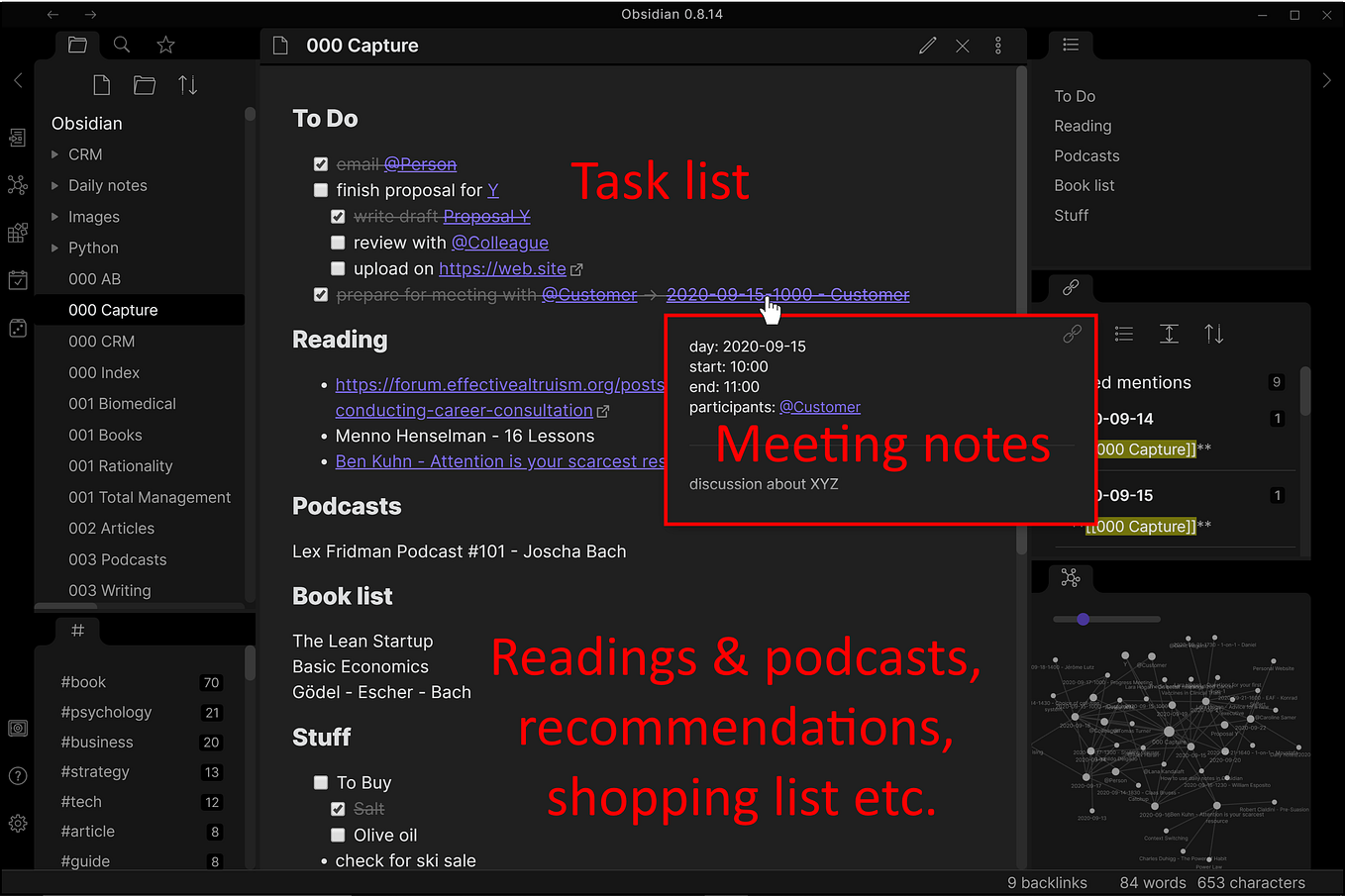Create a new folder in the file explorer

click(144, 84)
